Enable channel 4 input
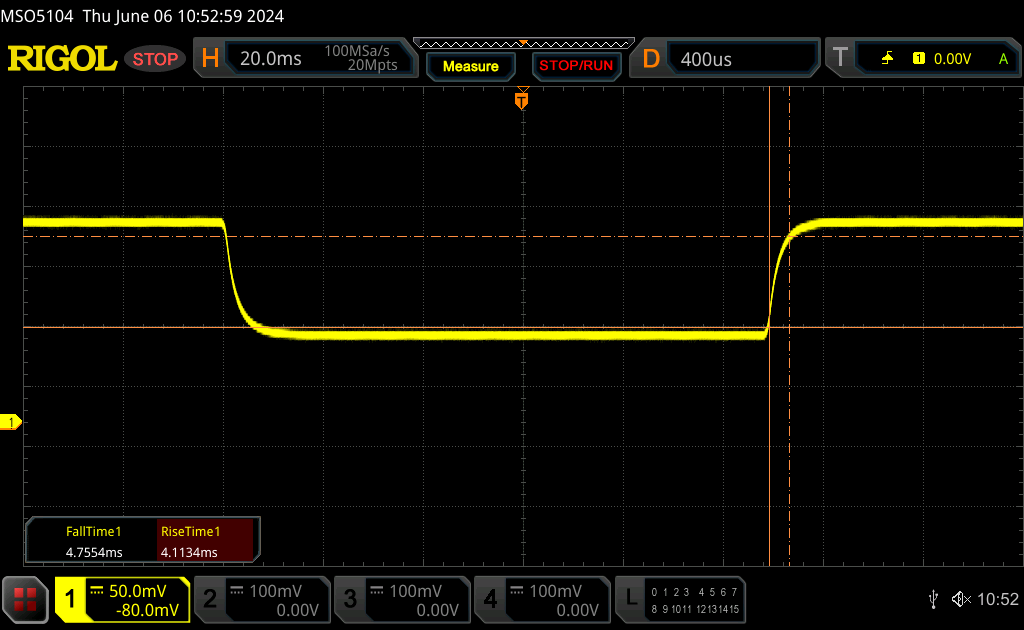 [540, 599]
